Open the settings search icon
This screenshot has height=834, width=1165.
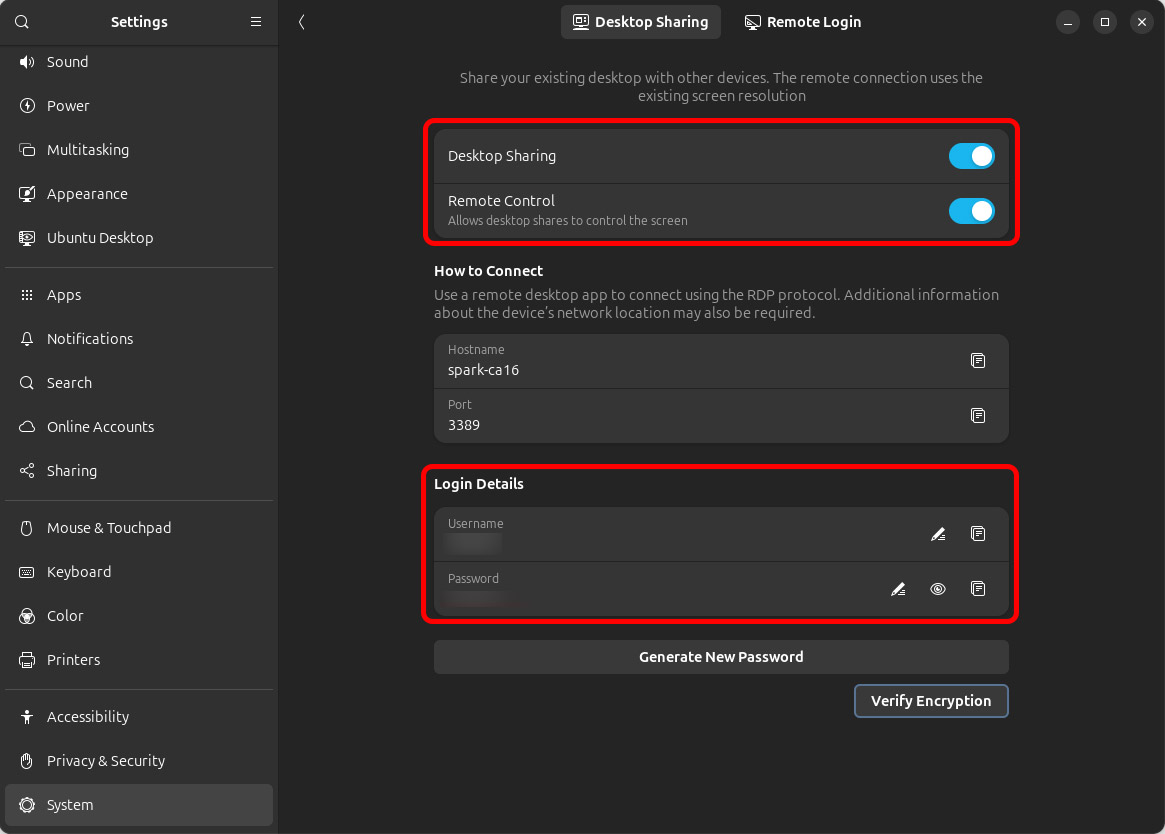[x=22, y=22]
